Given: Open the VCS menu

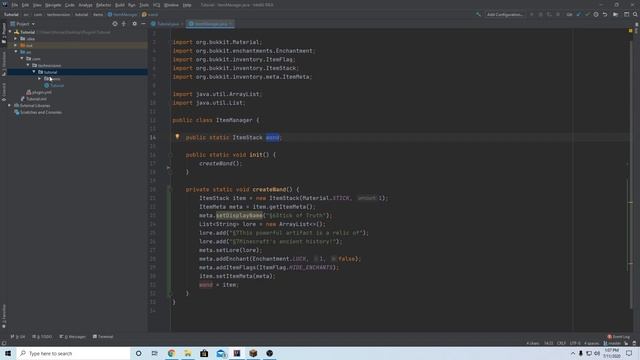Looking at the screenshot, I should tap(157, 5).
